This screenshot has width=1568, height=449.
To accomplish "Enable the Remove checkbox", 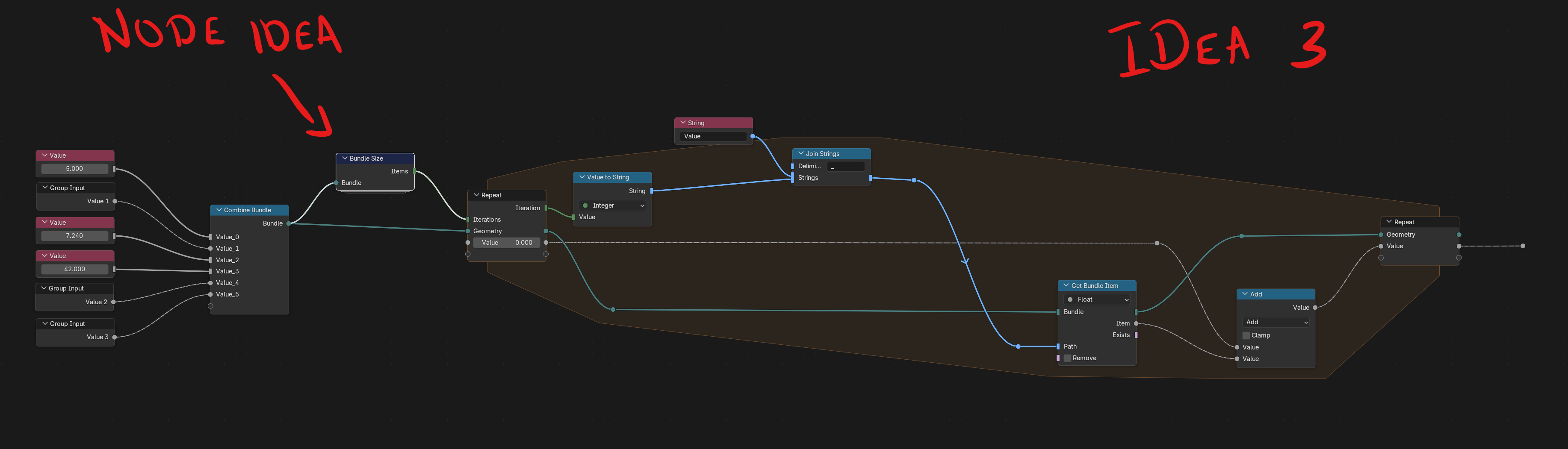I will pyautogui.click(x=1067, y=358).
